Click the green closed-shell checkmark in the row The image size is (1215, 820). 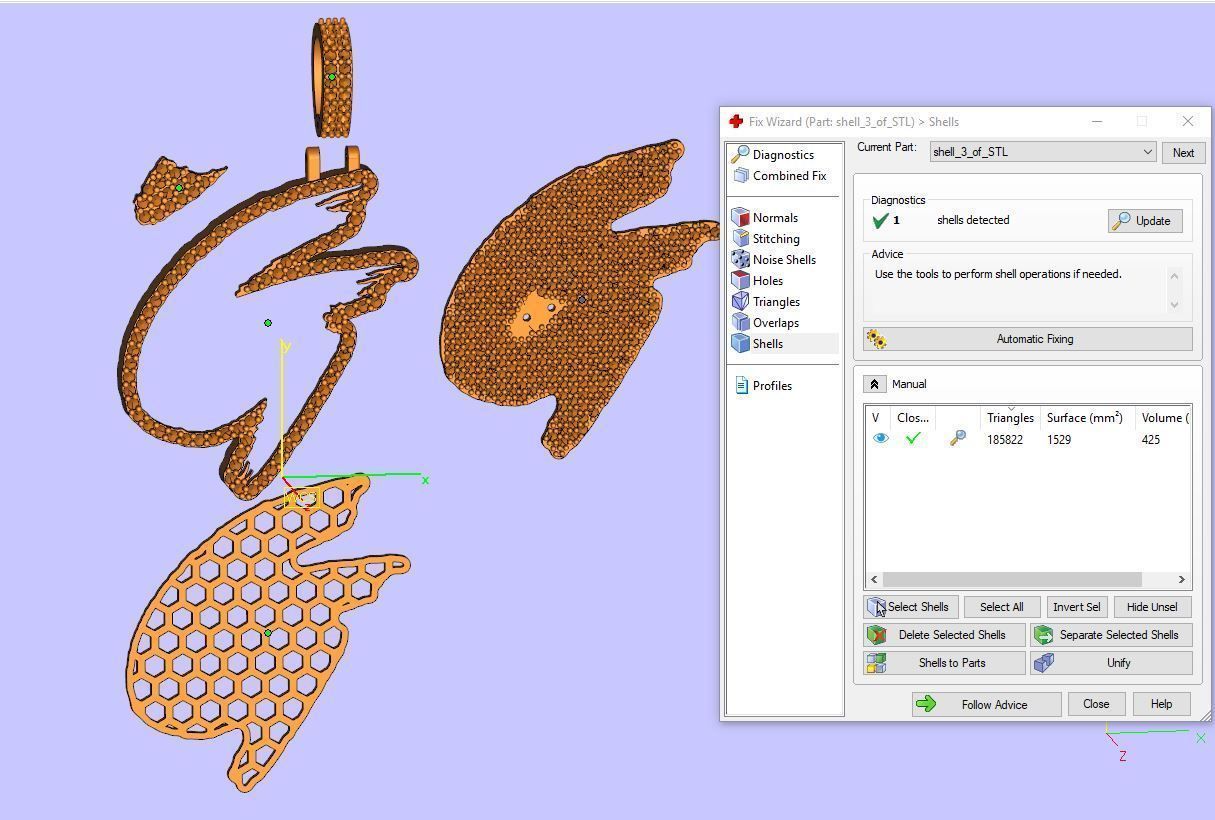coord(913,439)
